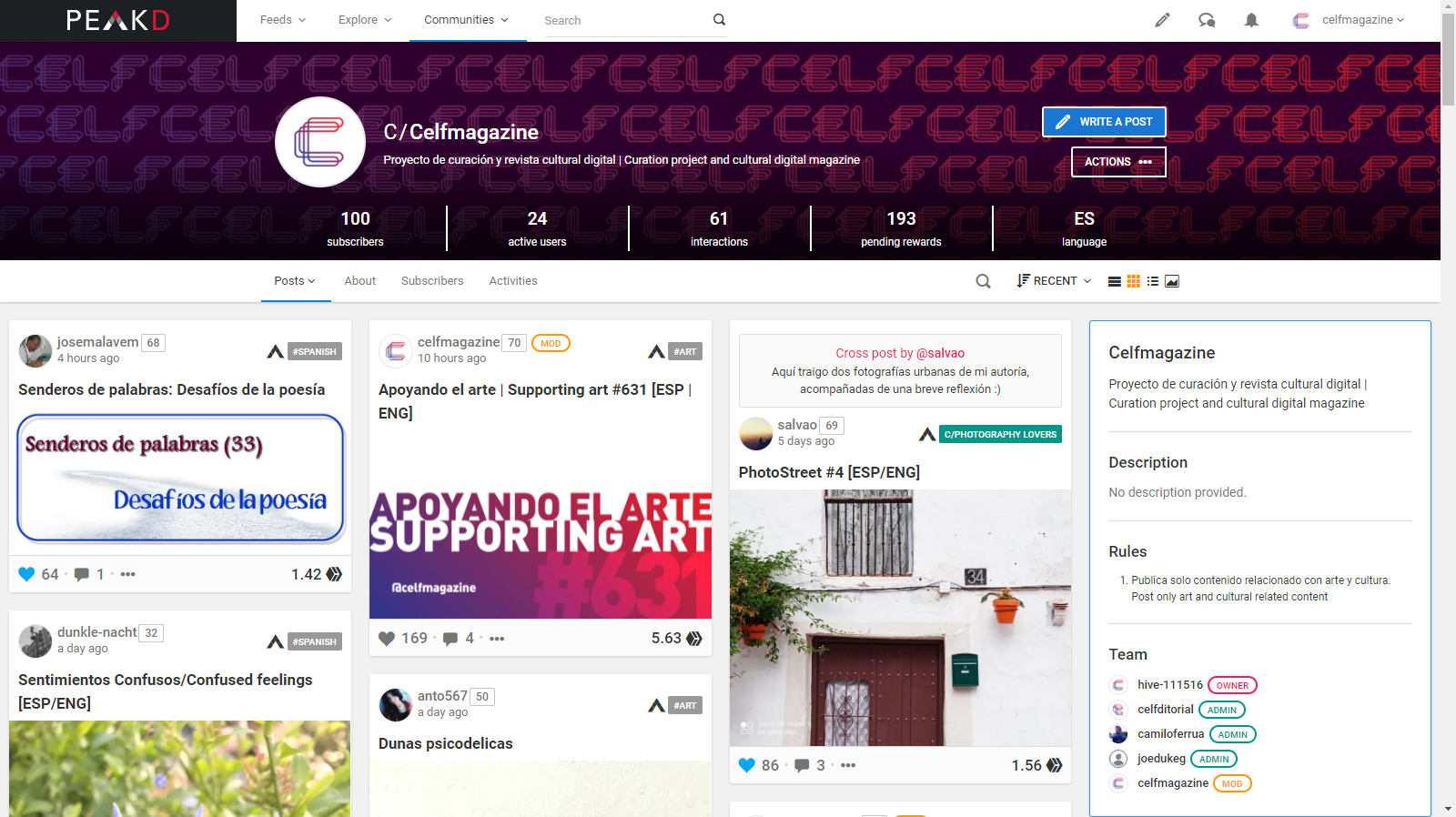The height and width of the screenshot is (817, 1456).
Task: Open the Dunas psicodelicas post
Action: [x=445, y=743]
